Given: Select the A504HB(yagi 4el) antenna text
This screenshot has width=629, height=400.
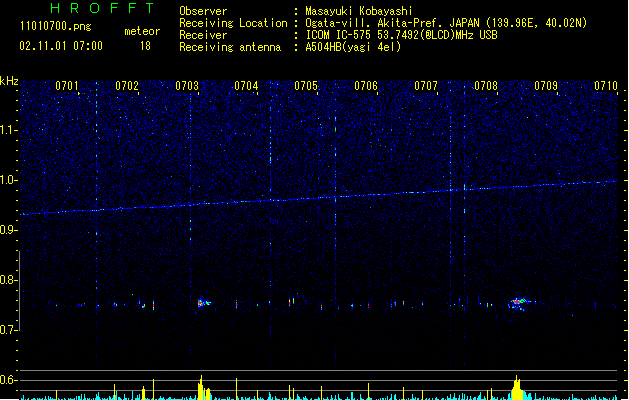Looking at the screenshot, I should click(353, 47).
